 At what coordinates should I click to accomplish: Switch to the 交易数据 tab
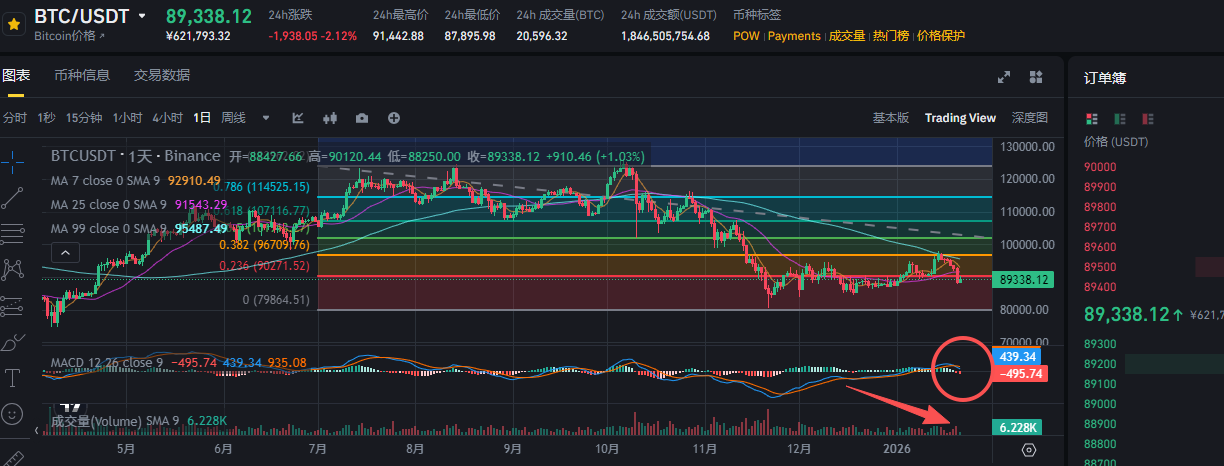(x=162, y=76)
